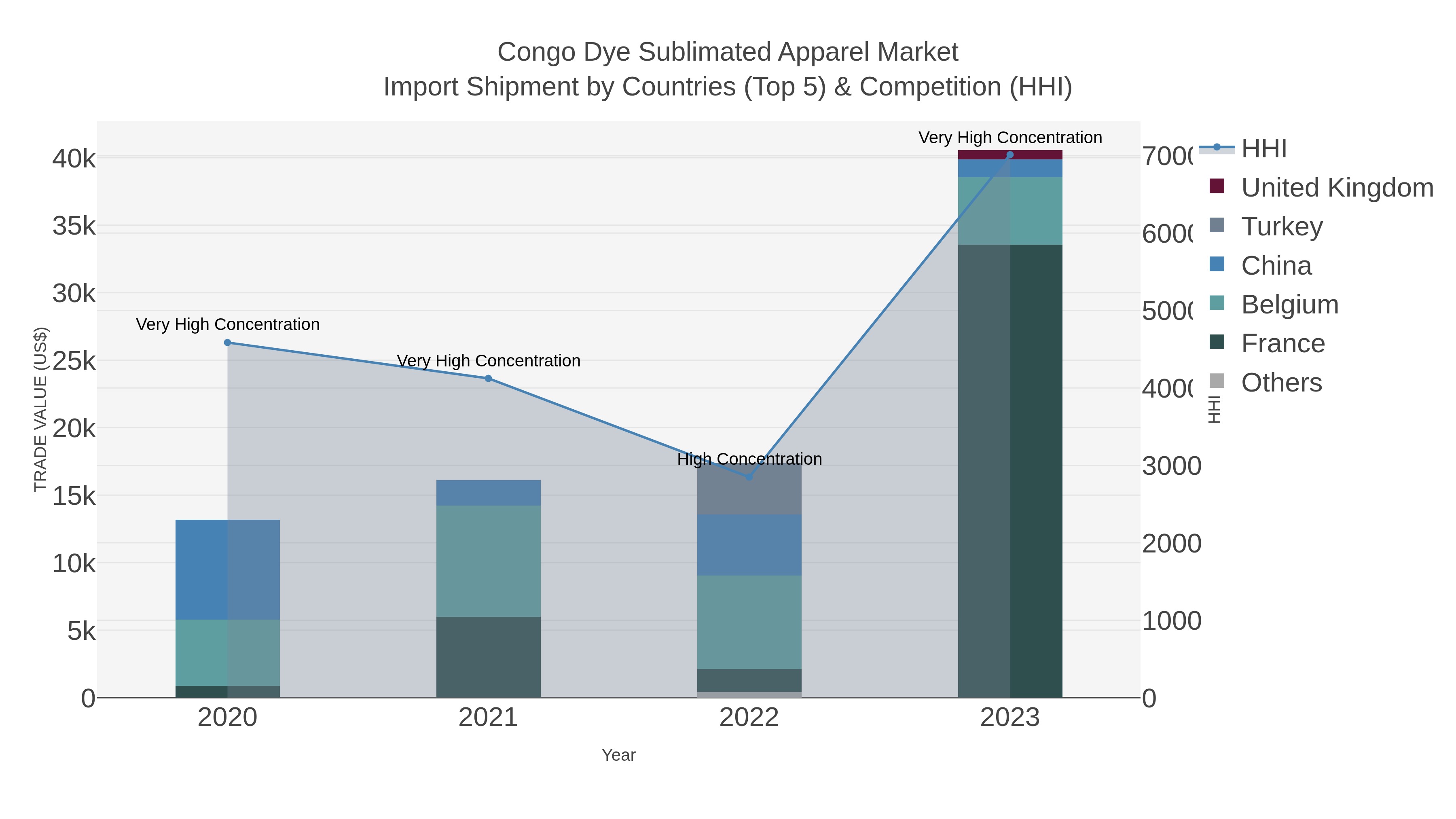Click the Belgium segment of 2021 bar
The width and height of the screenshot is (1456, 819).
tap(488, 561)
